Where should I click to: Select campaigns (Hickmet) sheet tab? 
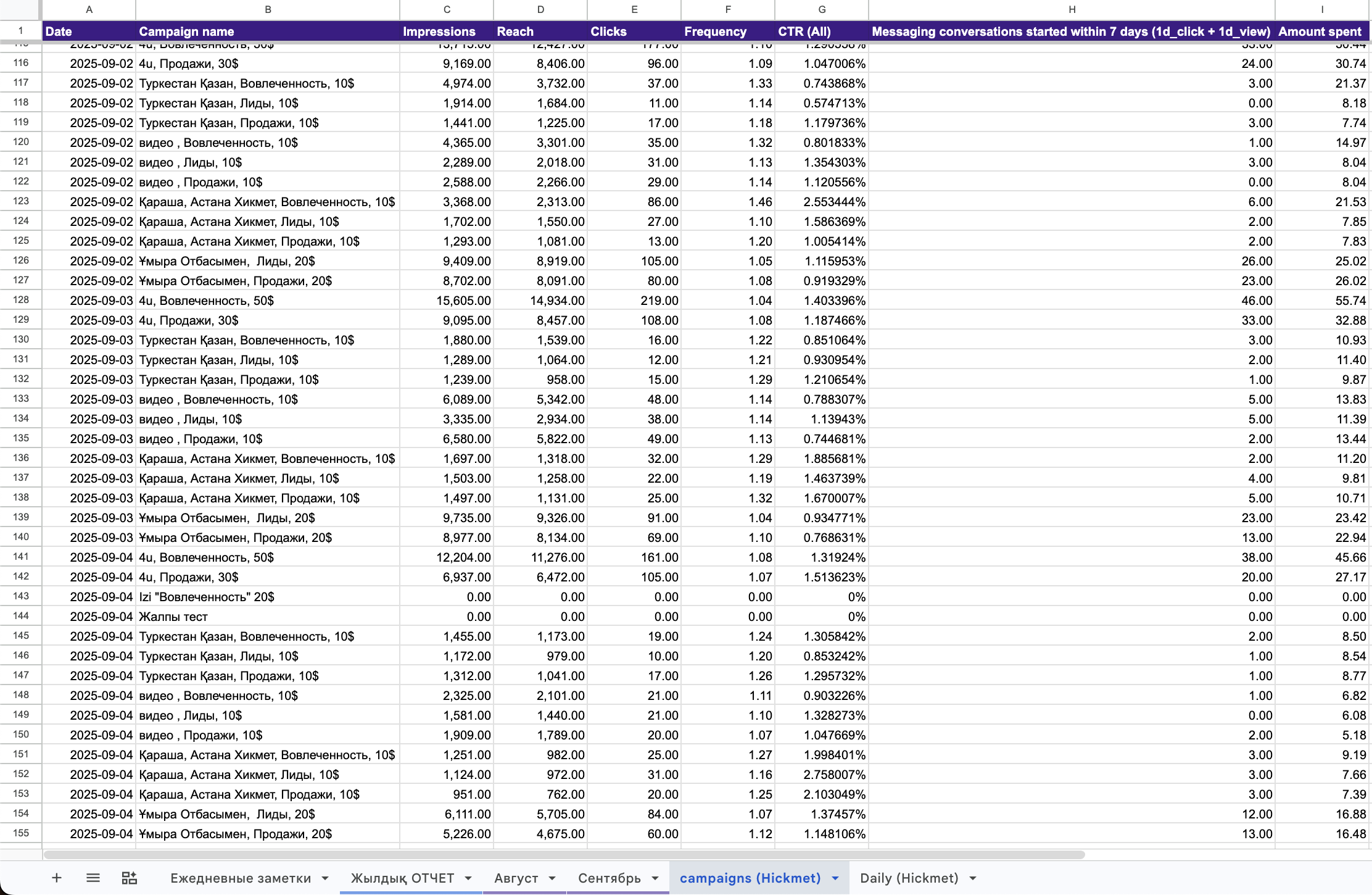point(750,878)
